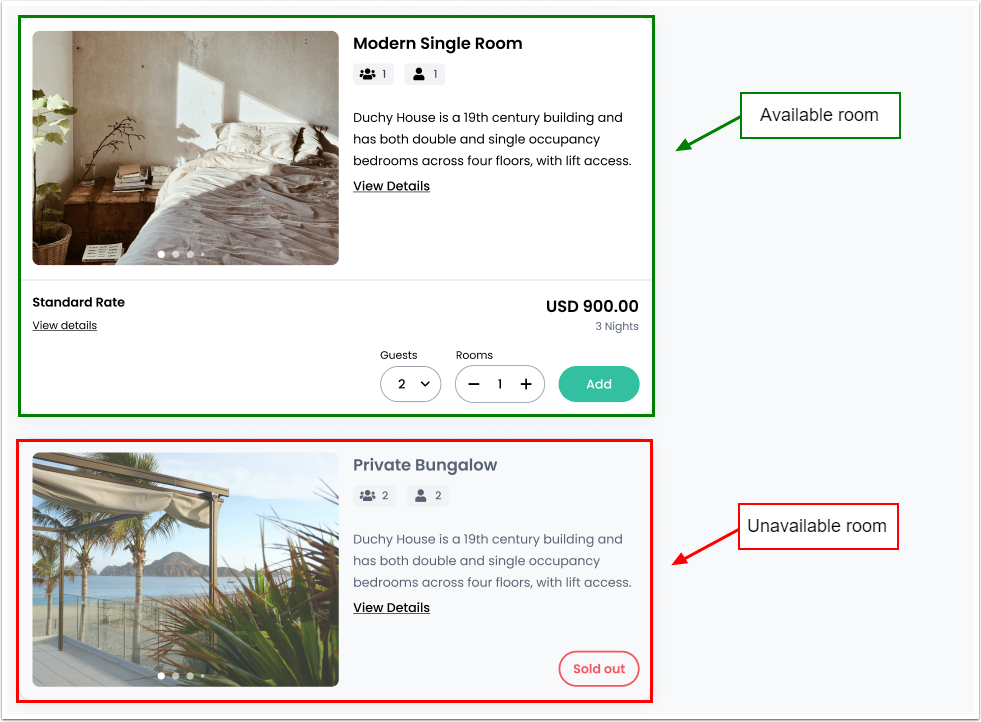Add the Modern Single Room
Viewport: 981px width, 722px height.
click(599, 384)
